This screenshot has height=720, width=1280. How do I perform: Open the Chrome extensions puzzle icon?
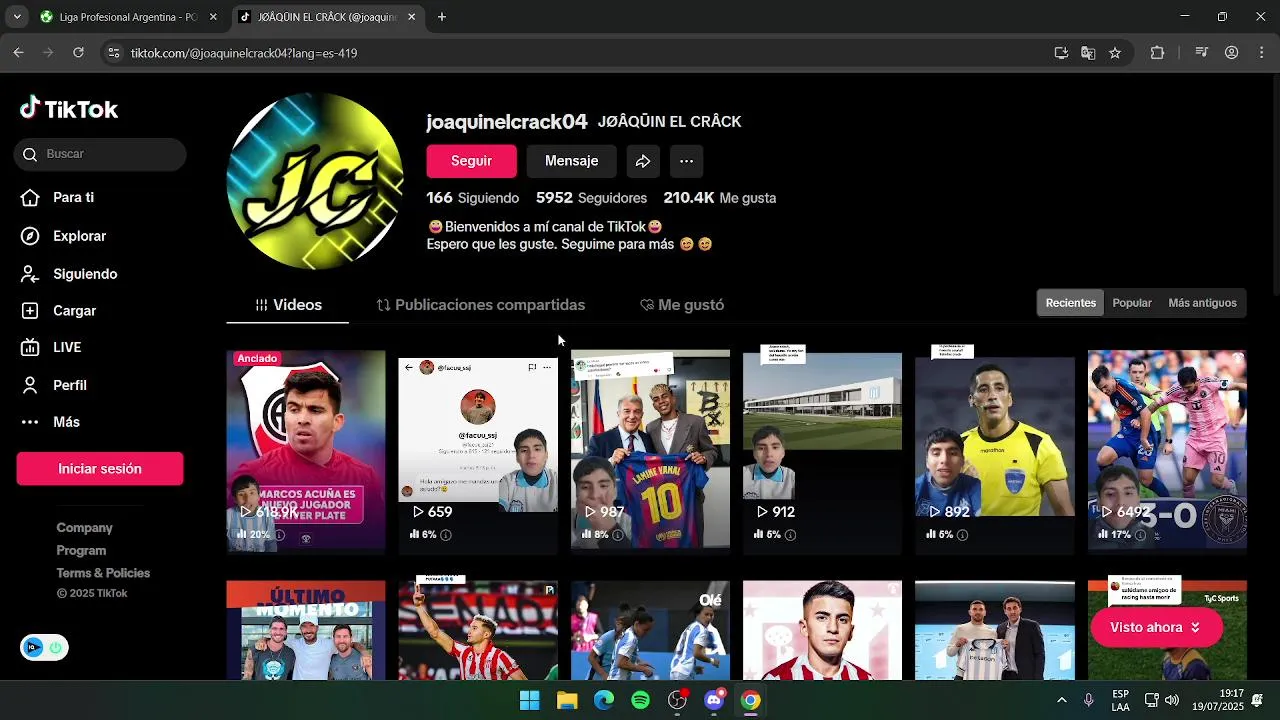tap(1157, 53)
